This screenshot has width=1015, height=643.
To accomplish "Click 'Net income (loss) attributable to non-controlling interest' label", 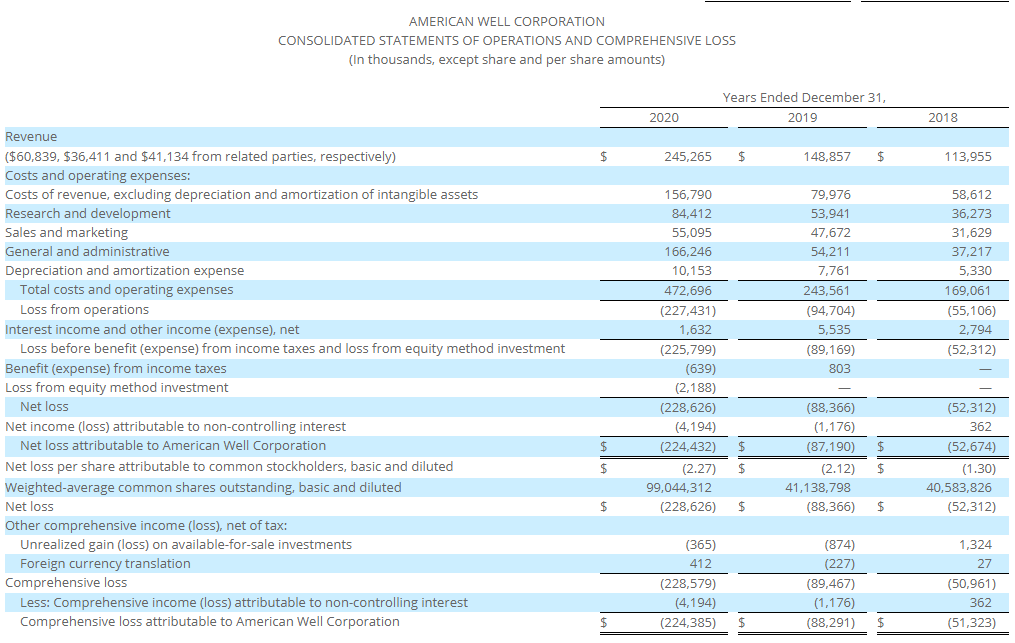I will 175,427.
